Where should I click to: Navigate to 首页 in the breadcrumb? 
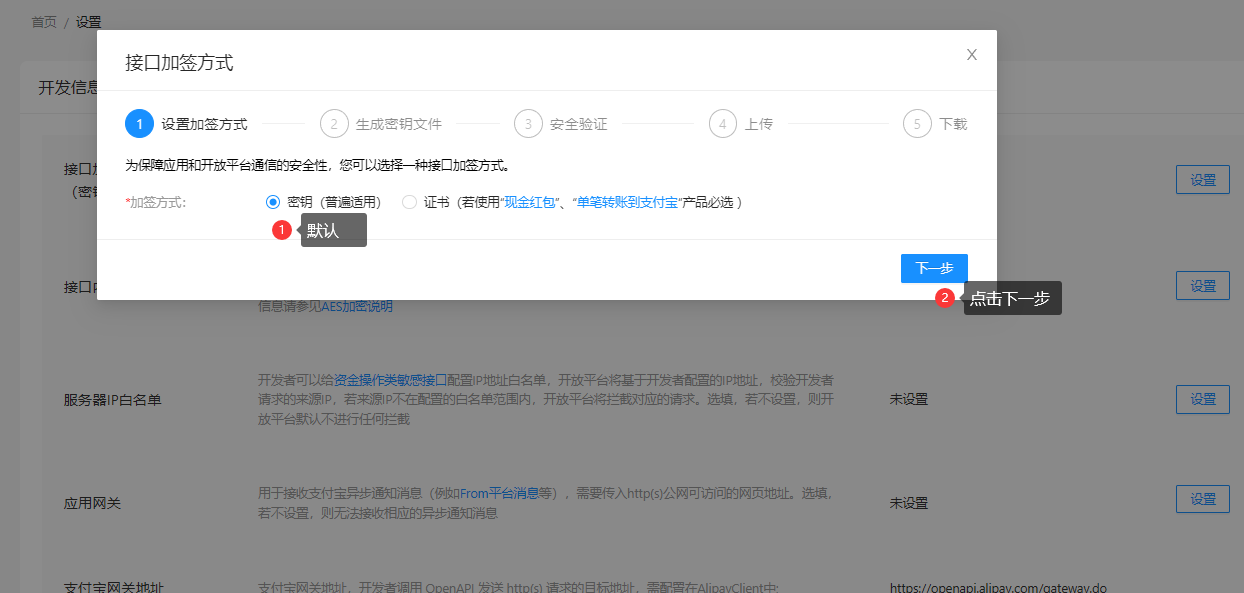pos(44,22)
